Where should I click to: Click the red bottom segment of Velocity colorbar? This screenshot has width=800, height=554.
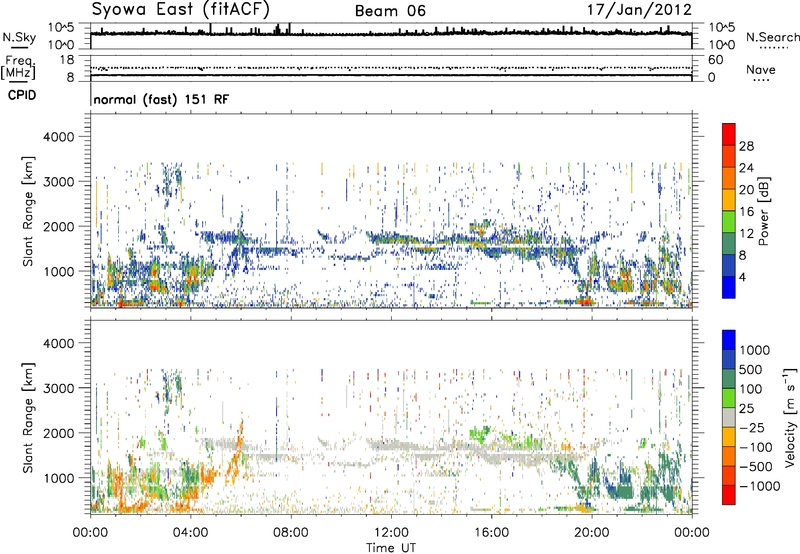click(x=729, y=495)
